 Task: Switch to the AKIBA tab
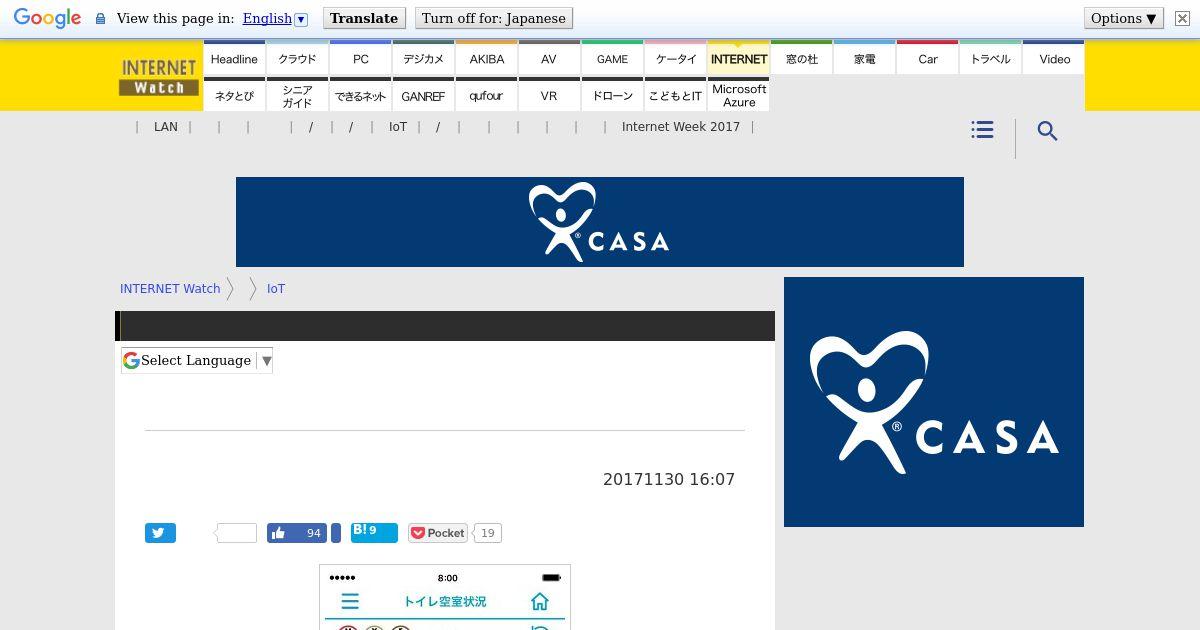click(487, 59)
